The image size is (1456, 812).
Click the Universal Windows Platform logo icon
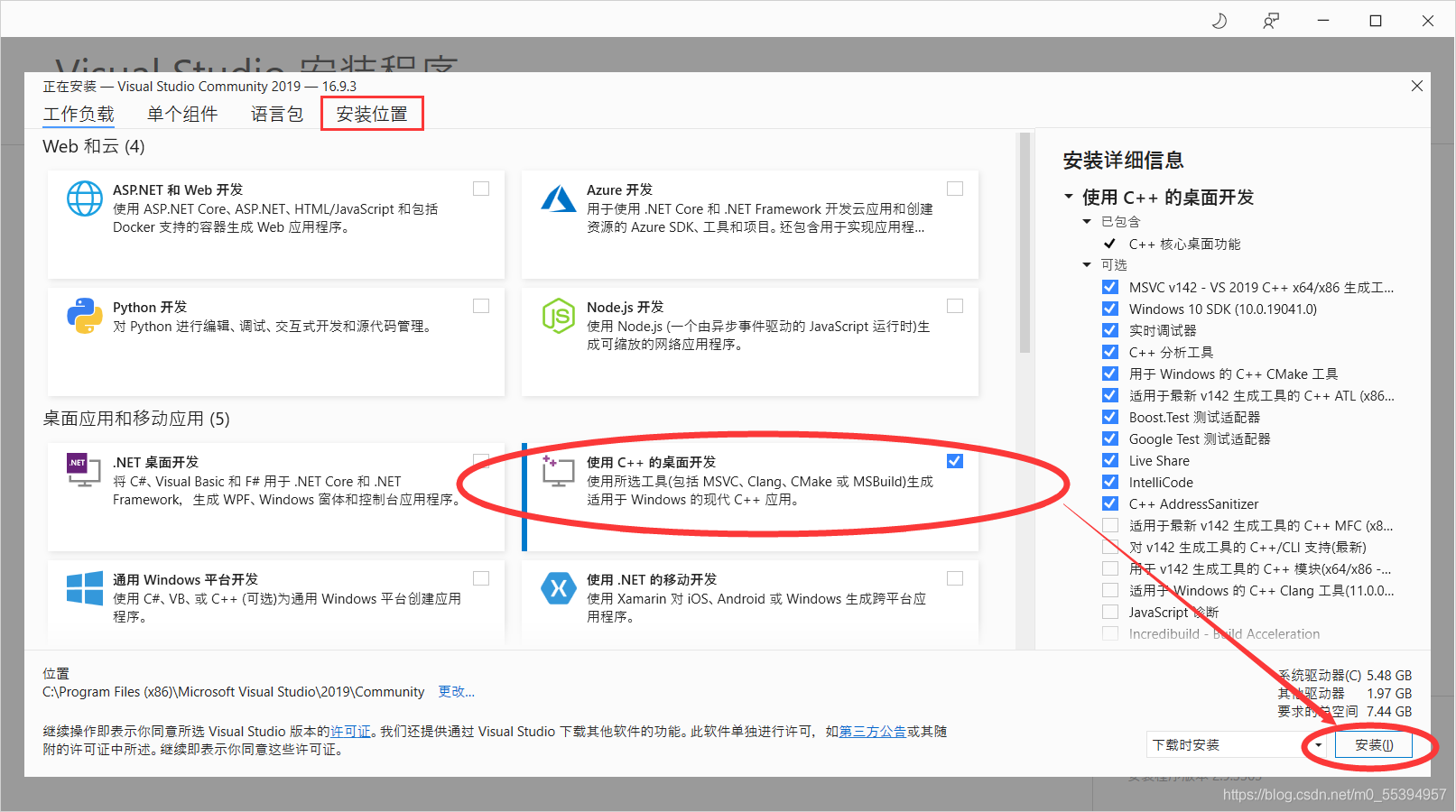[85, 588]
